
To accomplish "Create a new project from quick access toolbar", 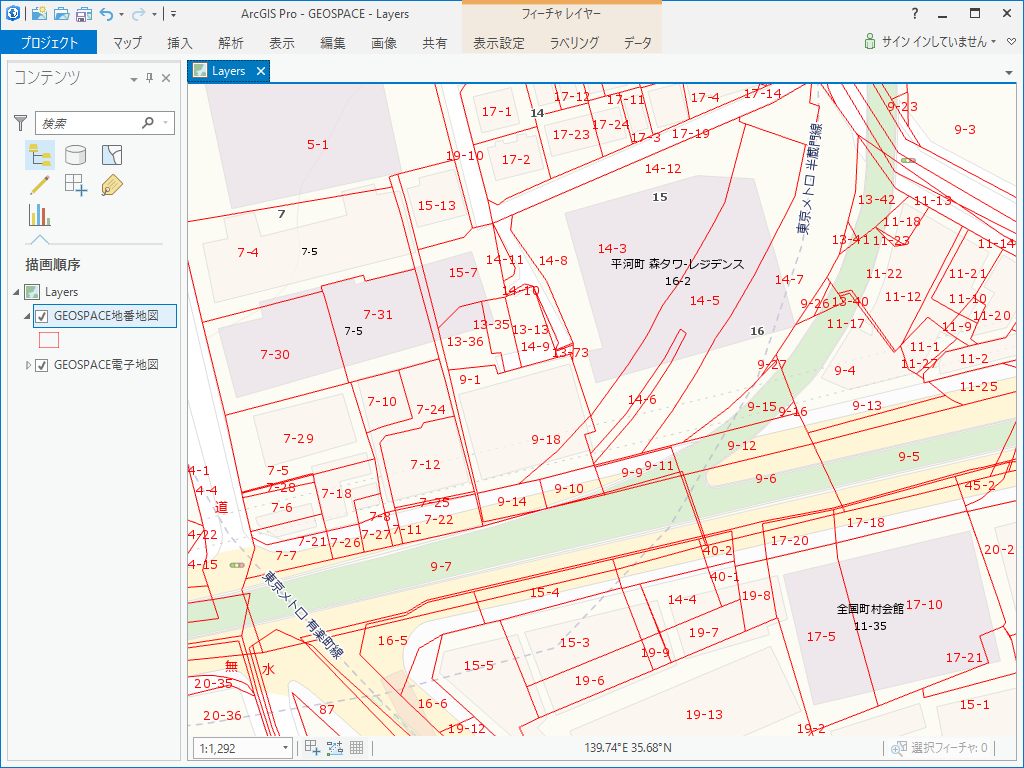I will [x=39, y=13].
